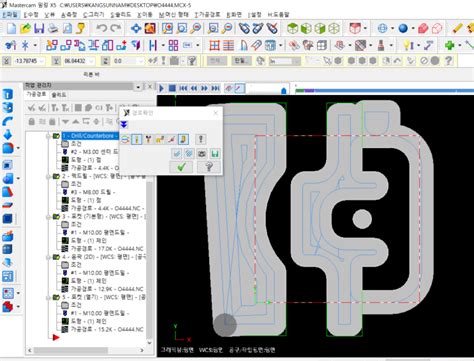Click the Undo arrow in the top toolbar
Image resolution: width=474 pixels, height=361 pixels.
point(102,28)
